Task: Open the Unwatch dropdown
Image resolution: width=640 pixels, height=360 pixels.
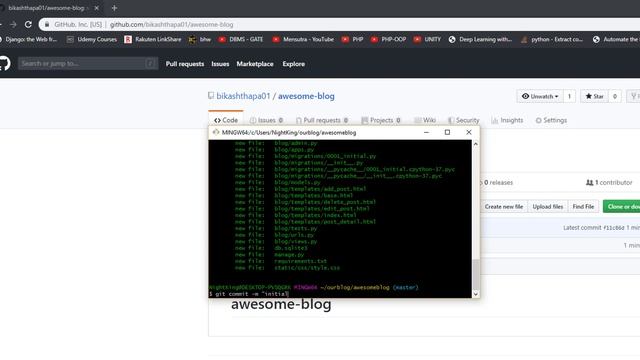Action: (x=540, y=96)
